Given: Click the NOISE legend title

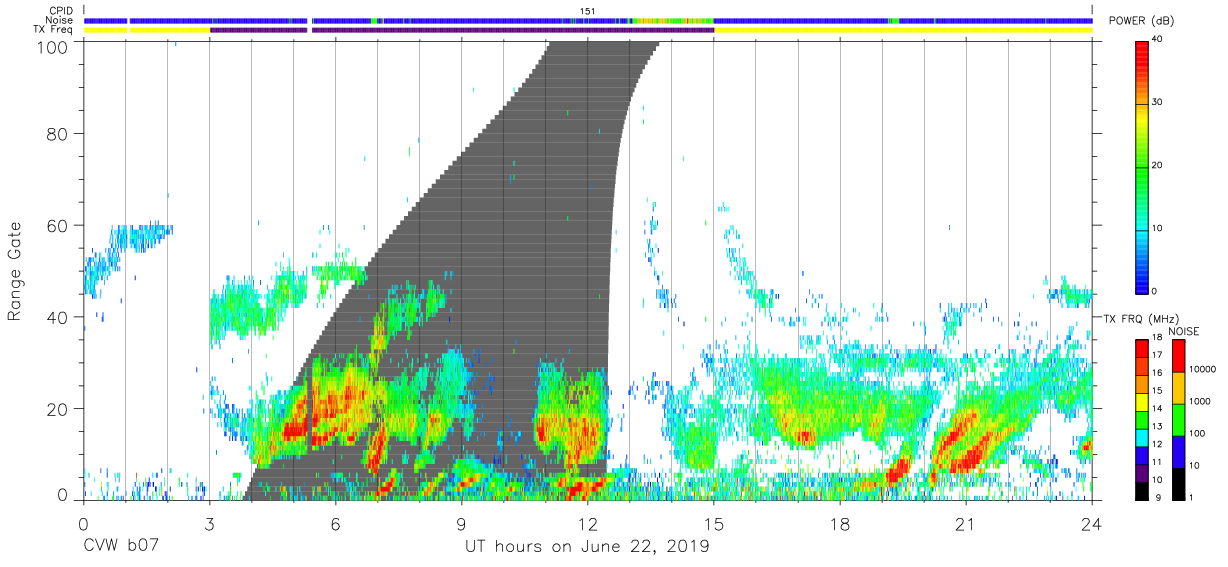Looking at the screenshot, I should (x=1183, y=331).
